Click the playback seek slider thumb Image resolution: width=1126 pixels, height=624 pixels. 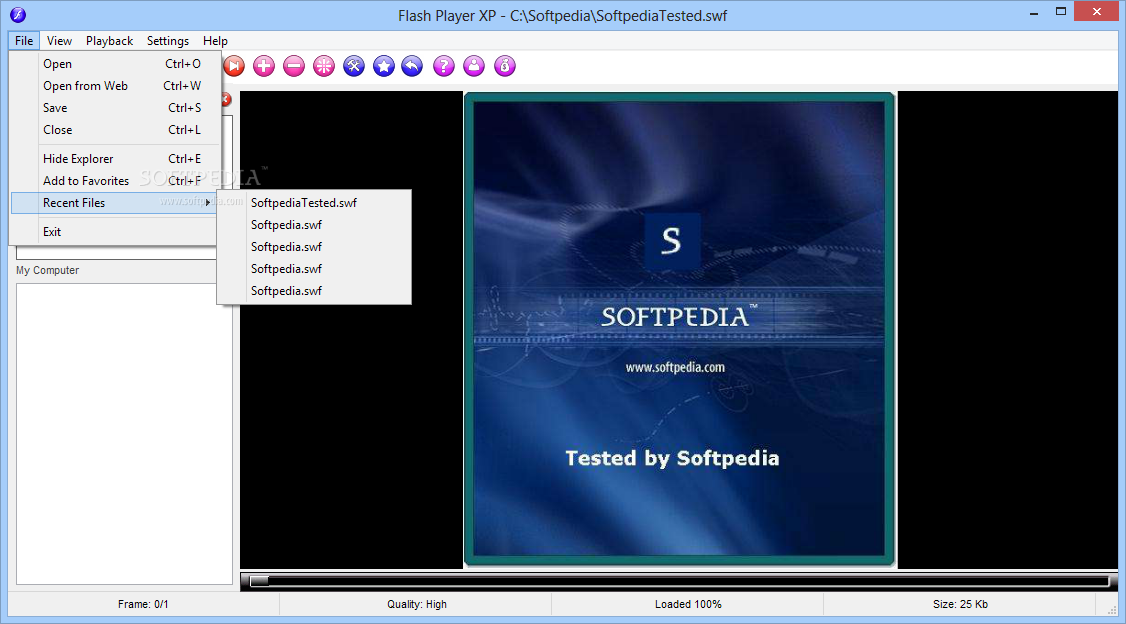[x=259, y=581]
